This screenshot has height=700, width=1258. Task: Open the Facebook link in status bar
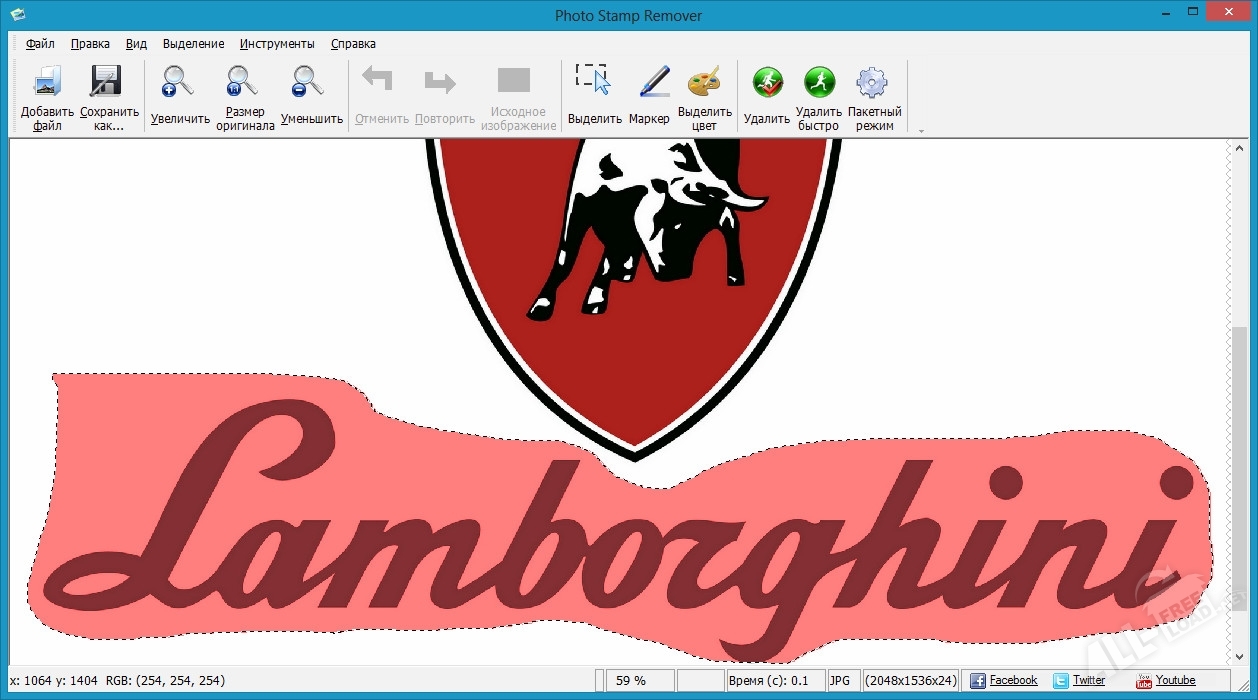click(x=1012, y=681)
